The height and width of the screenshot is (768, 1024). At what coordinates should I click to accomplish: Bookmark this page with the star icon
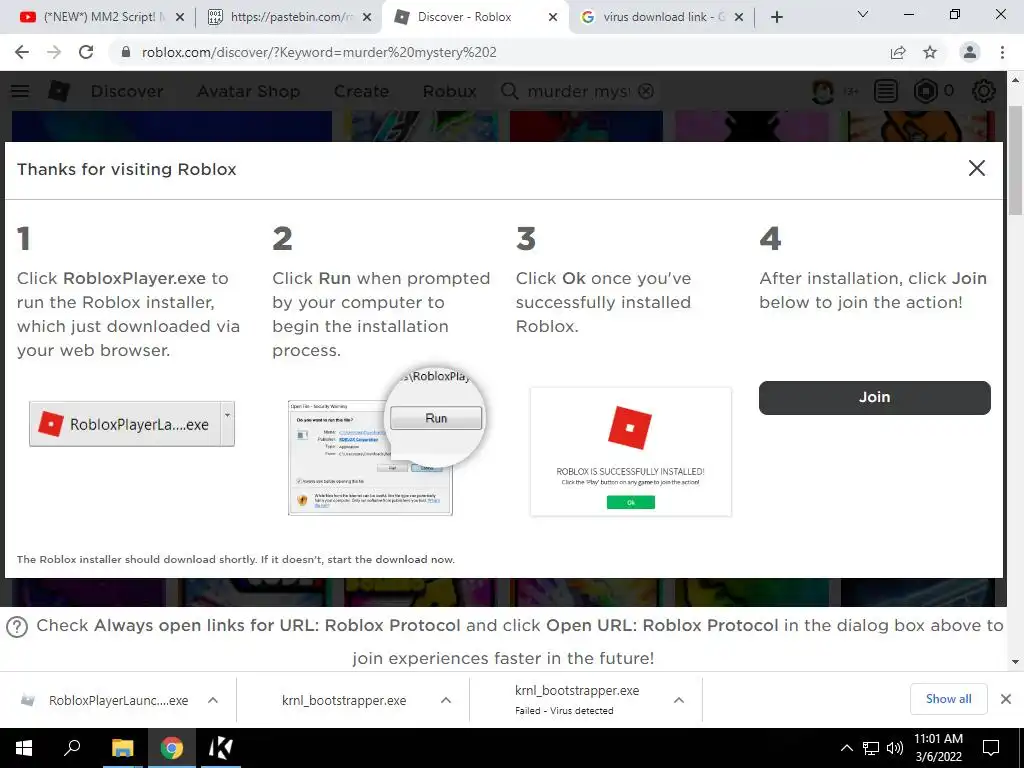point(930,52)
